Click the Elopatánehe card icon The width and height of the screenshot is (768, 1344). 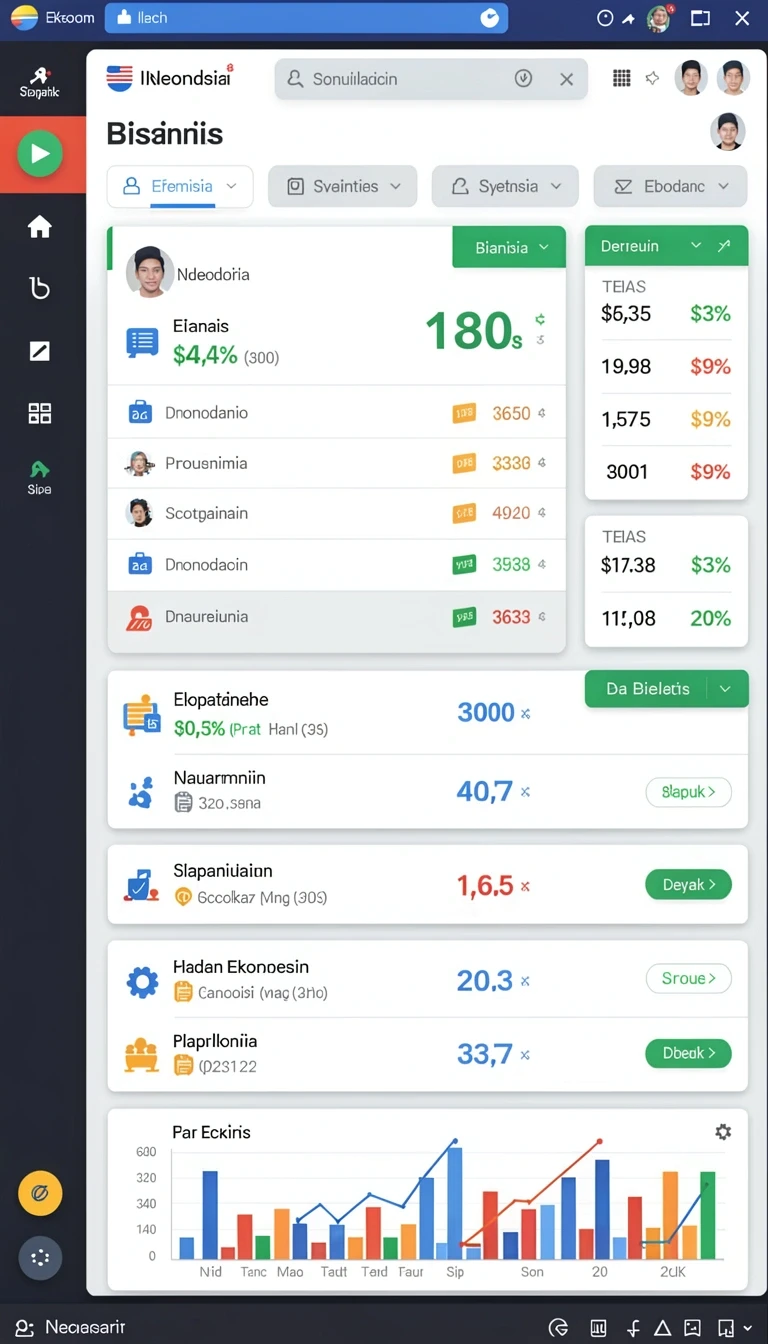(x=141, y=715)
